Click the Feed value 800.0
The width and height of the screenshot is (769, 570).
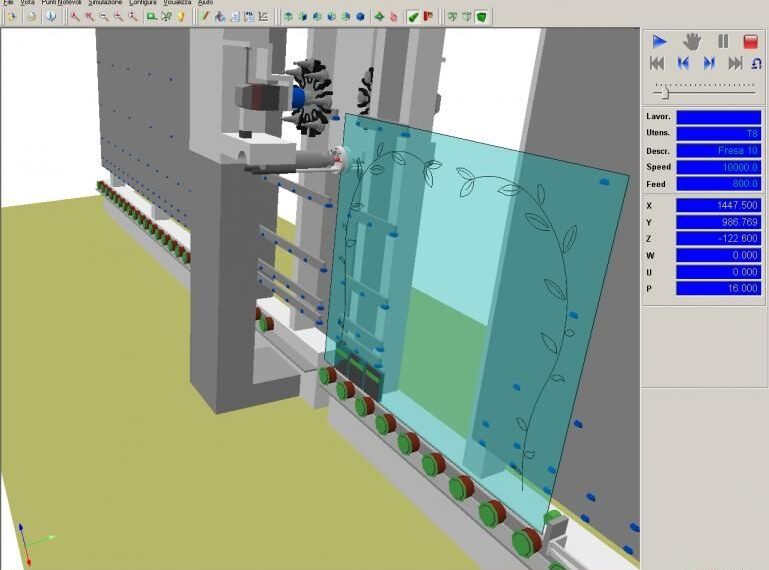pyautogui.click(x=718, y=184)
